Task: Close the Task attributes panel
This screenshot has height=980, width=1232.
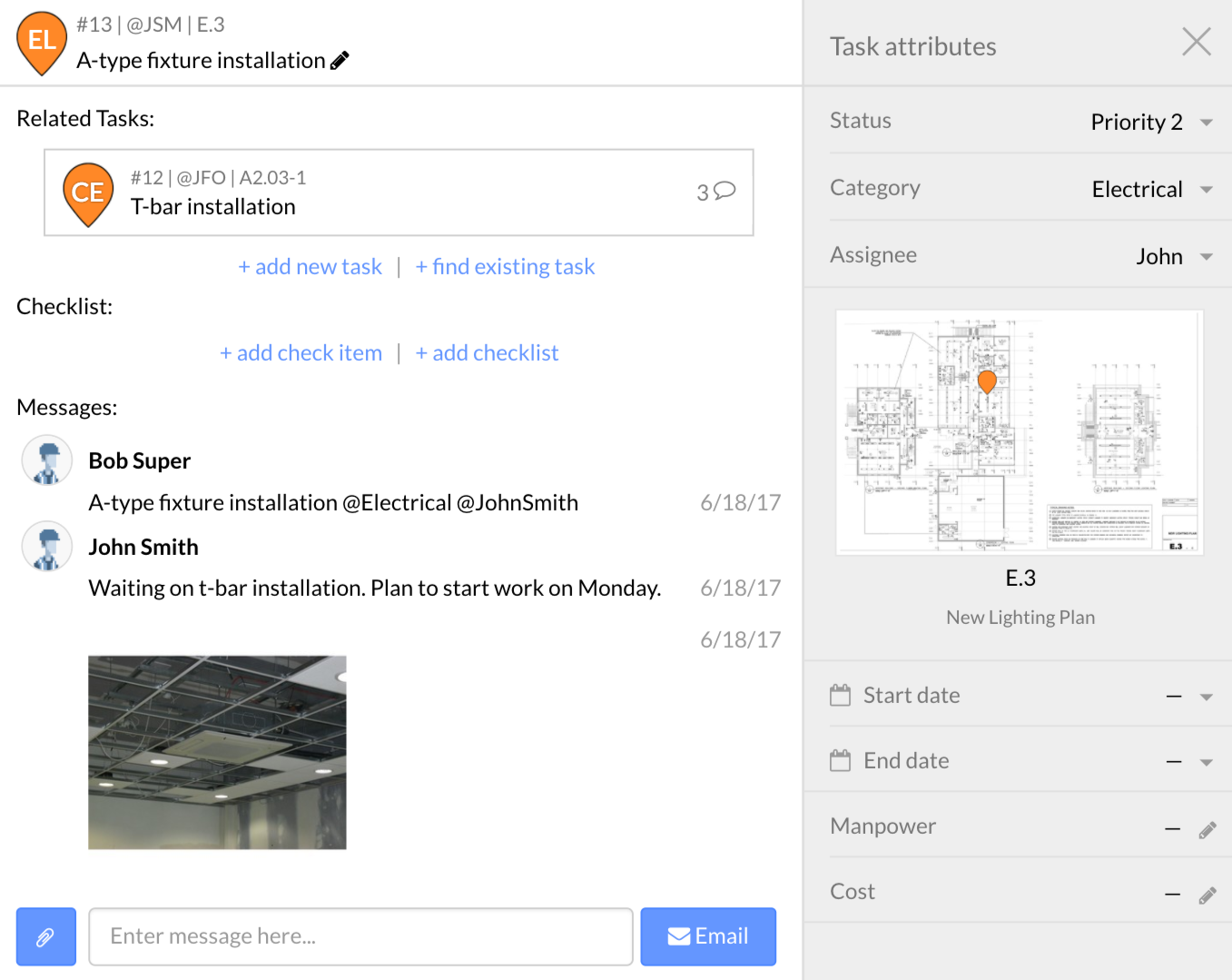Action: coord(1196,42)
